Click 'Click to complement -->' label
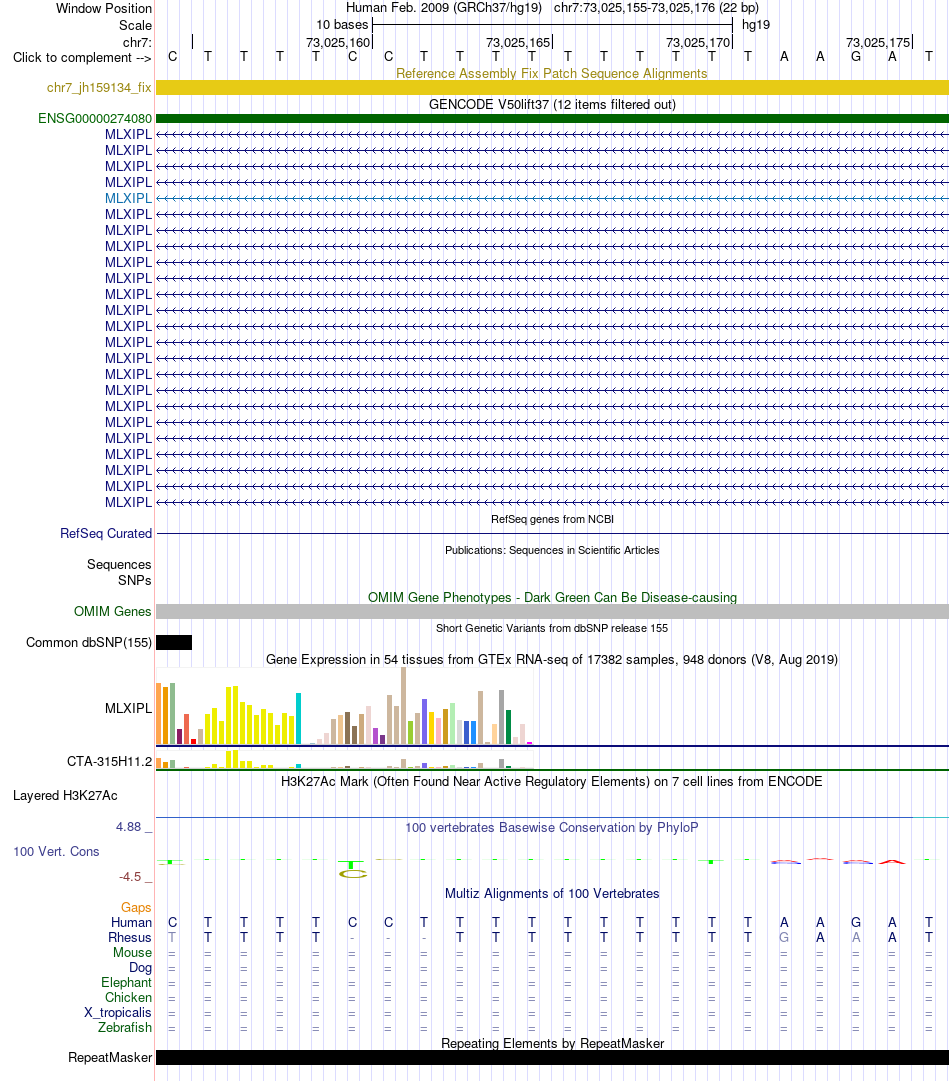 [x=82, y=57]
